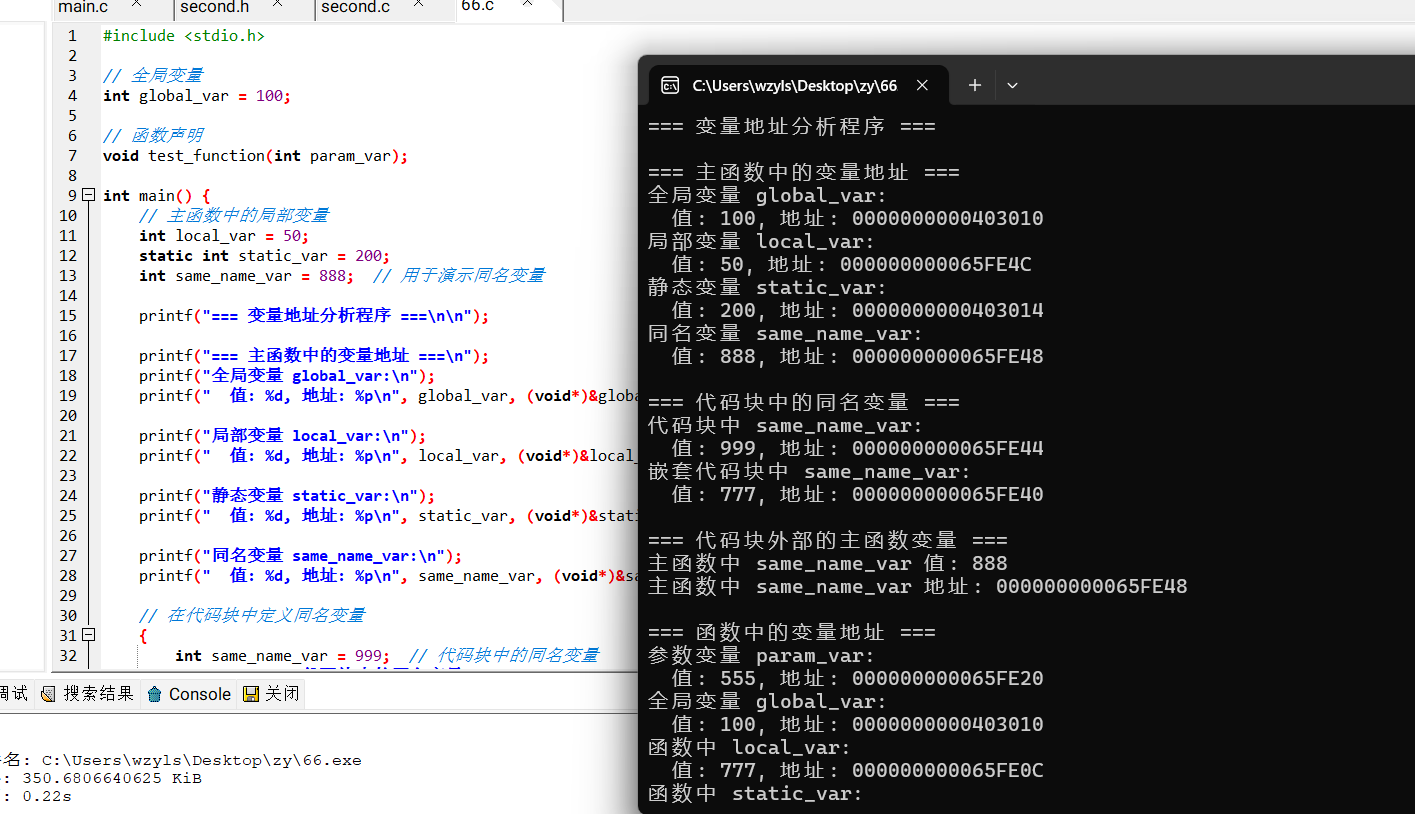The image size is (1415, 814).
Task: Close the second.h editor tab
Action: pyautogui.click(x=277, y=5)
